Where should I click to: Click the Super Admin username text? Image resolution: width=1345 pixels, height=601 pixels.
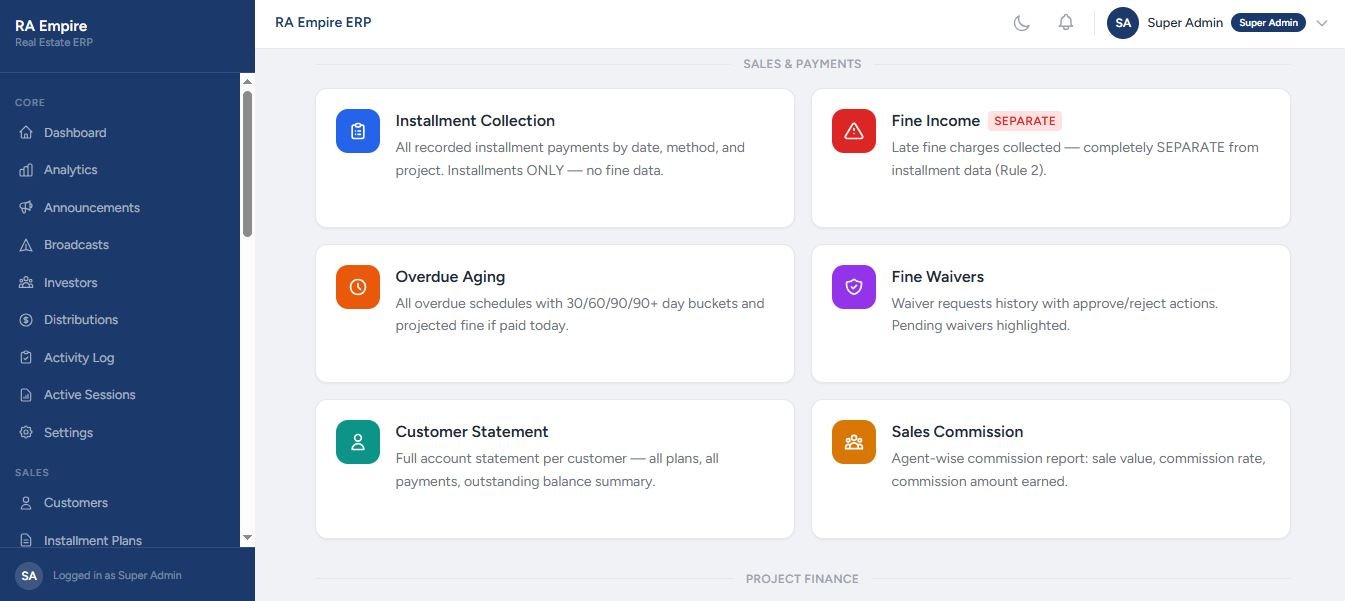[x=1185, y=23]
